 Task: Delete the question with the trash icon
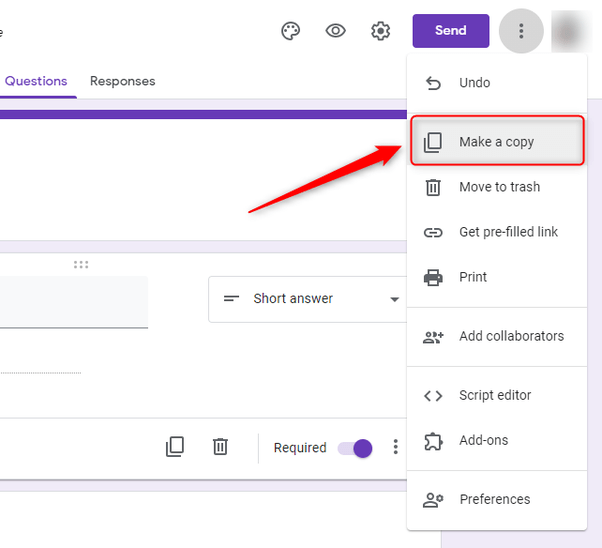coord(220,447)
